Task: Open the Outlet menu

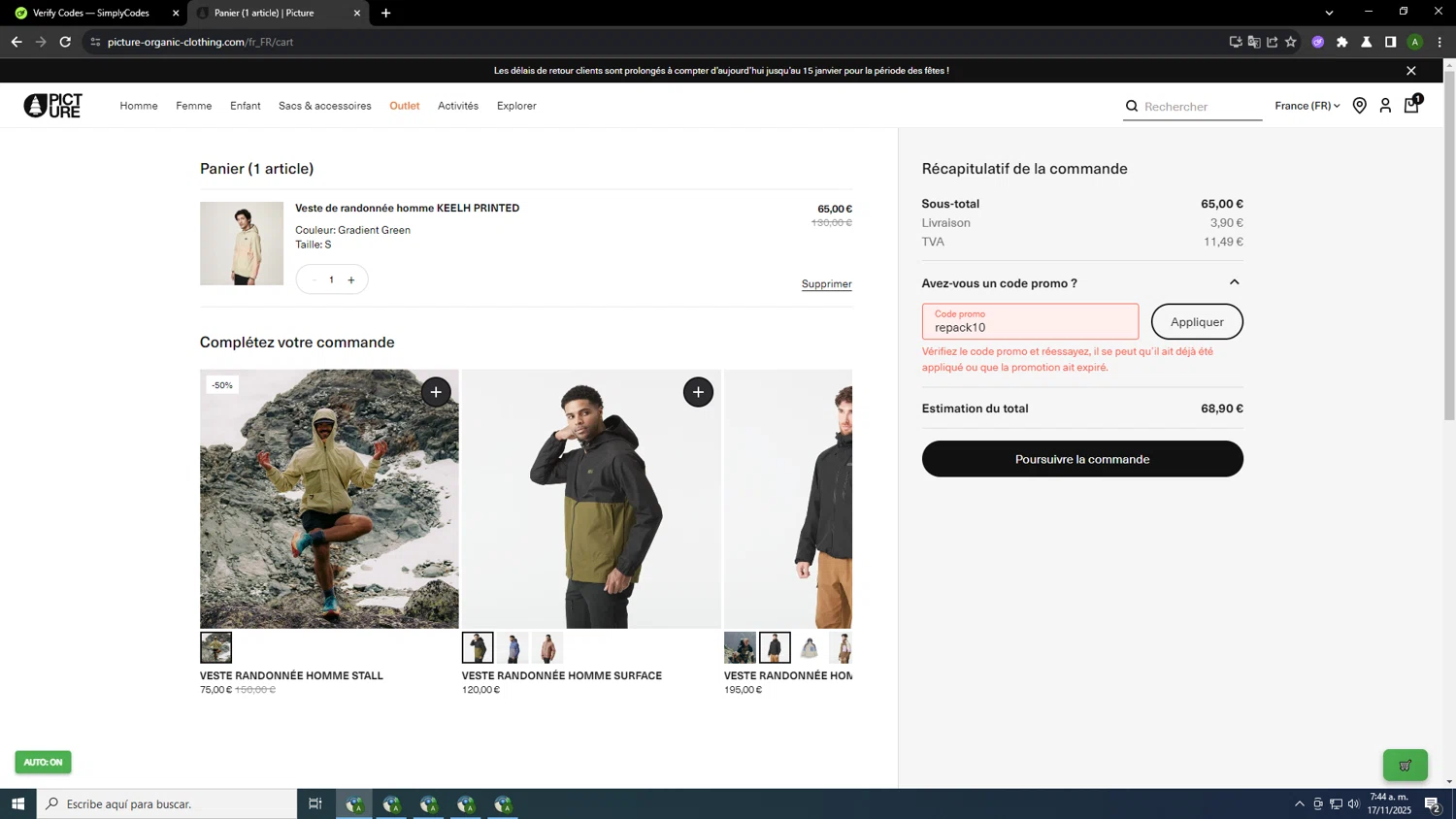Action: click(405, 106)
